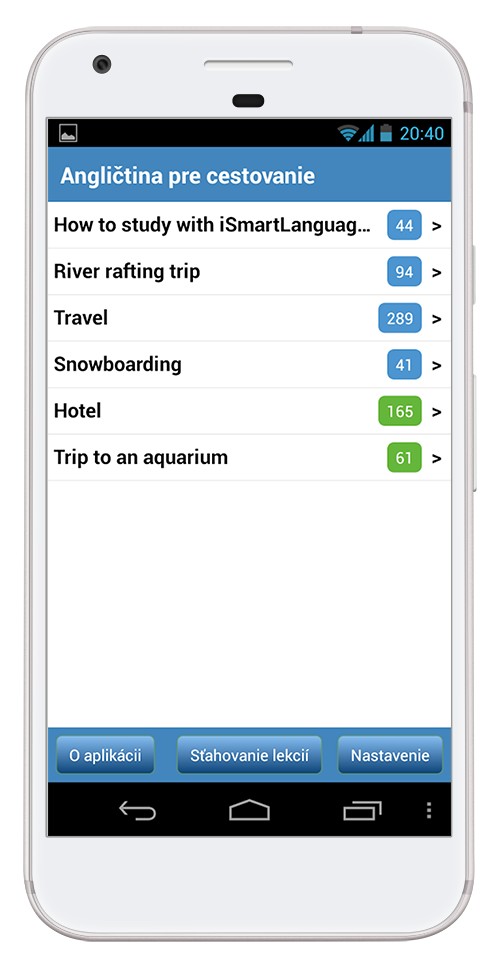Open the recent apps icon

click(x=362, y=811)
